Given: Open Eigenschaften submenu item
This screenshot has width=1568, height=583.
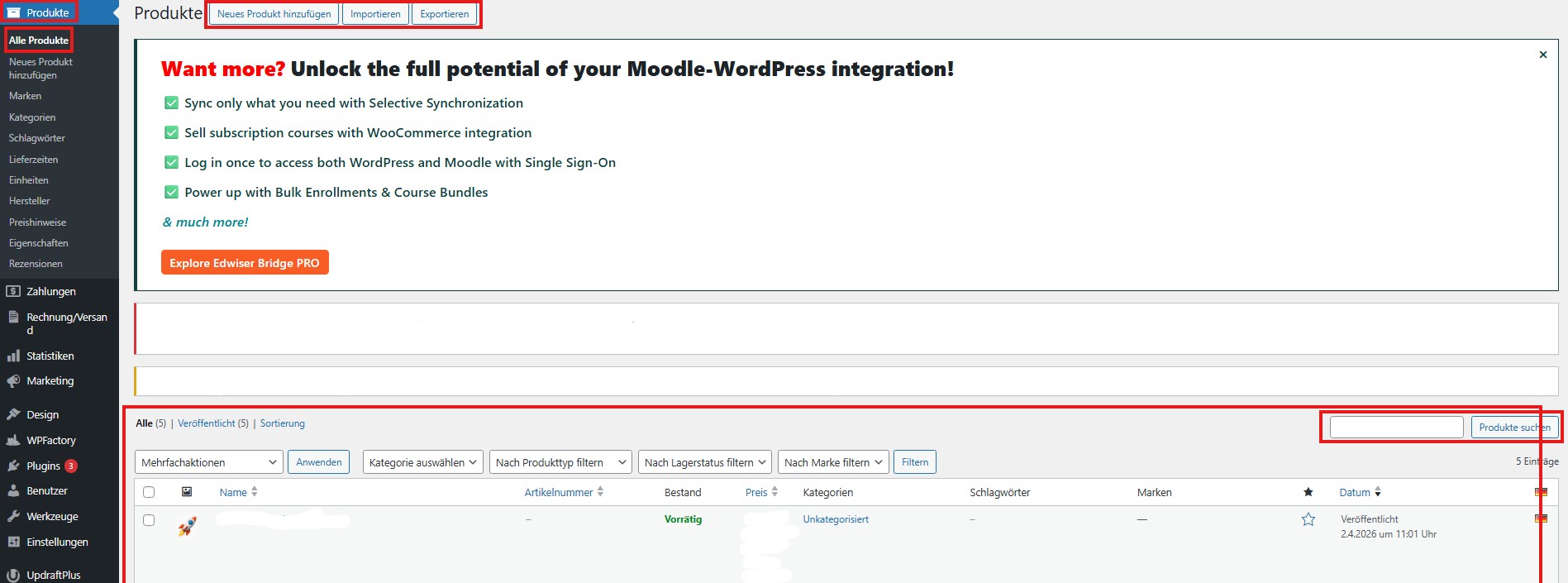Looking at the screenshot, I should tap(38, 243).
